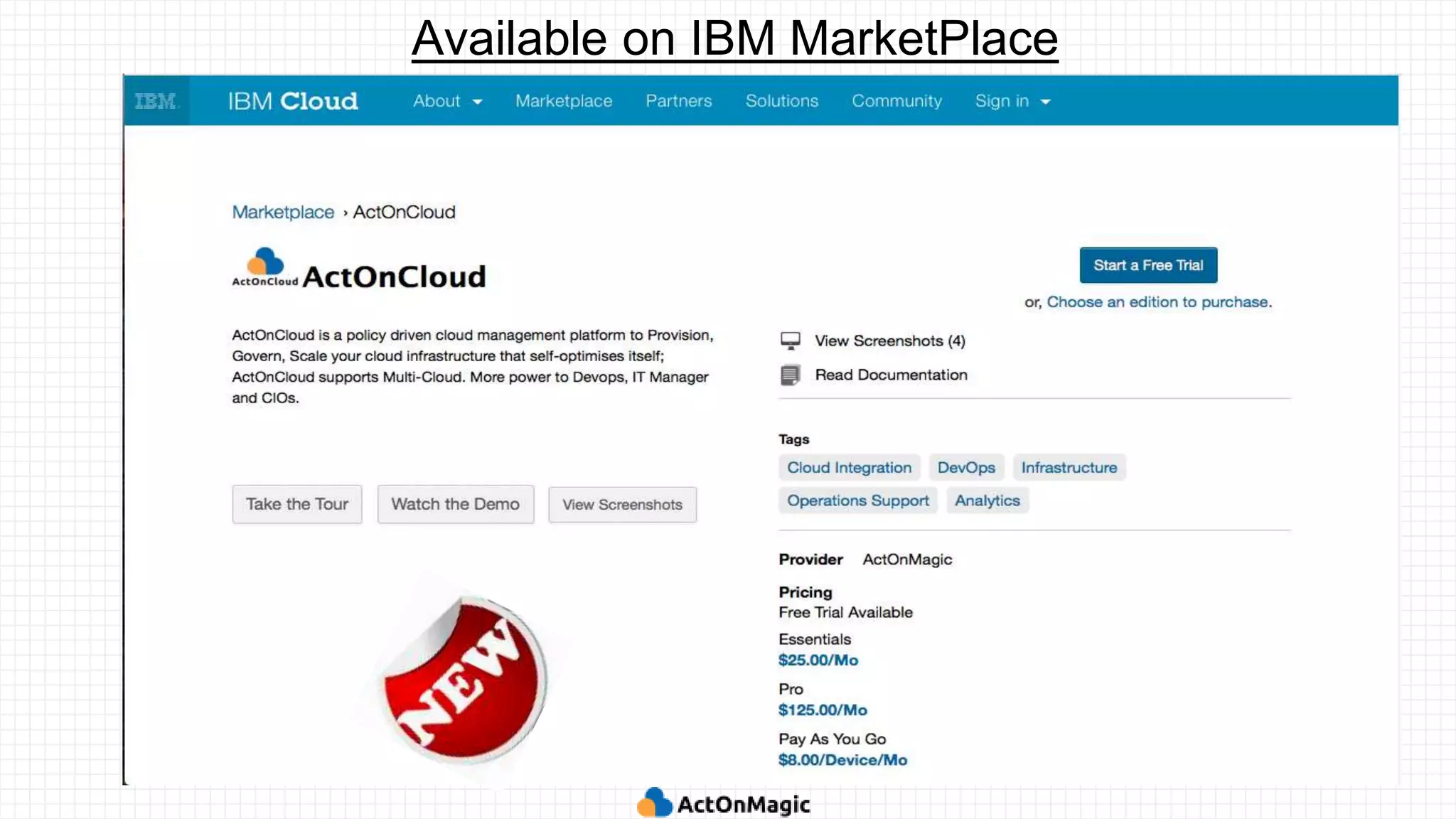Go to the Partners menu item

(679, 101)
